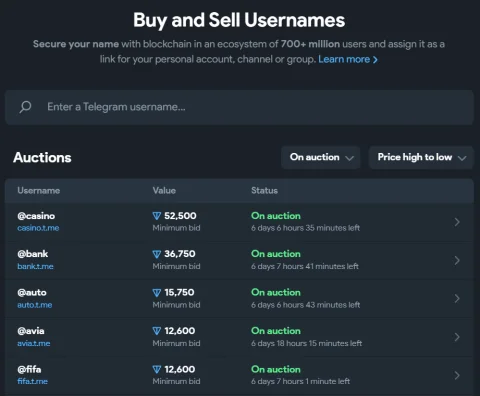Open the bank.t.me link
480x396 pixels.
(35, 266)
